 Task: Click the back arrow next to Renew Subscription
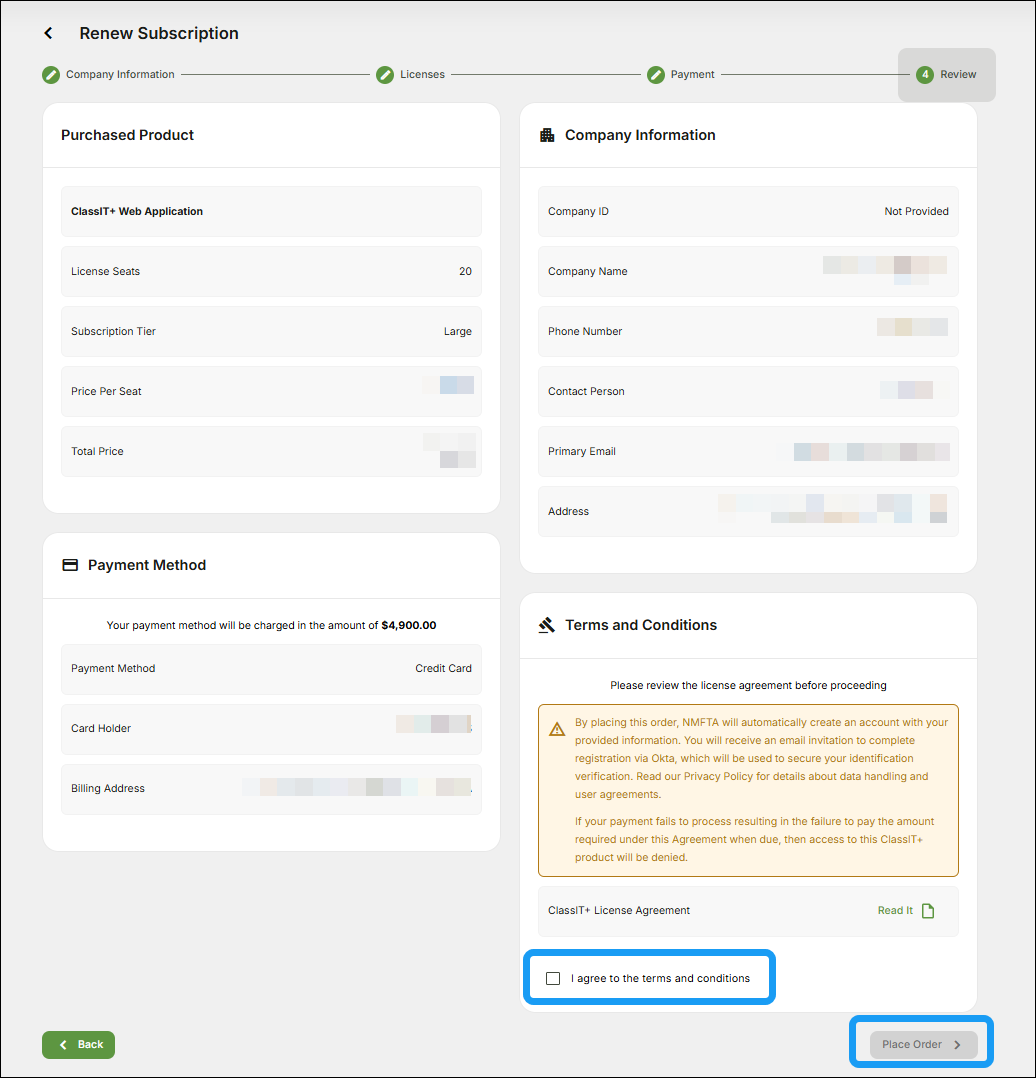(x=48, y=33)
